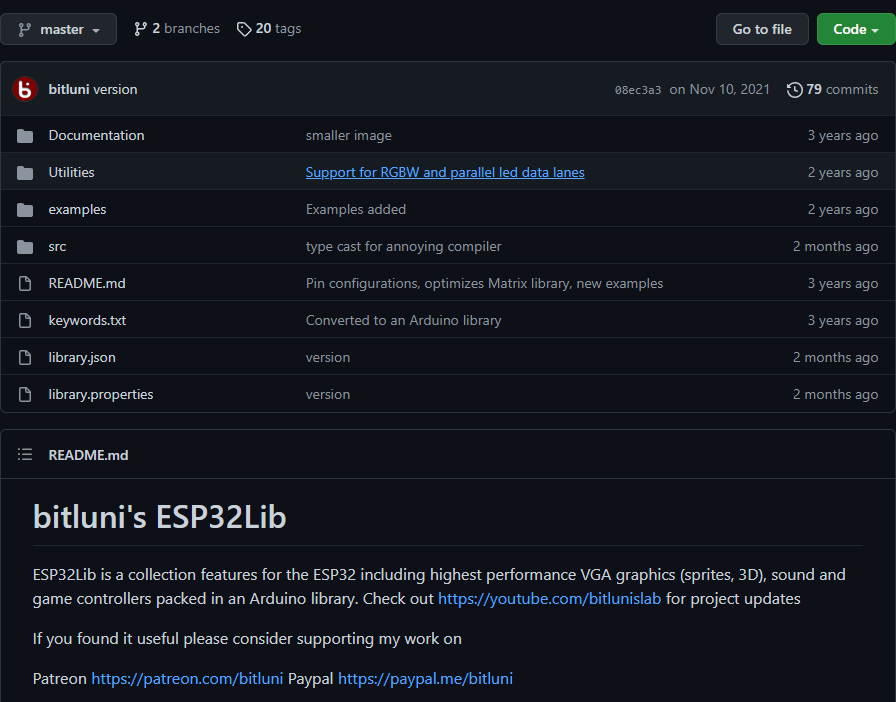This screenshot has width=896, height=702.
Task: Open the Documentation folder
Action: [97, 135]
